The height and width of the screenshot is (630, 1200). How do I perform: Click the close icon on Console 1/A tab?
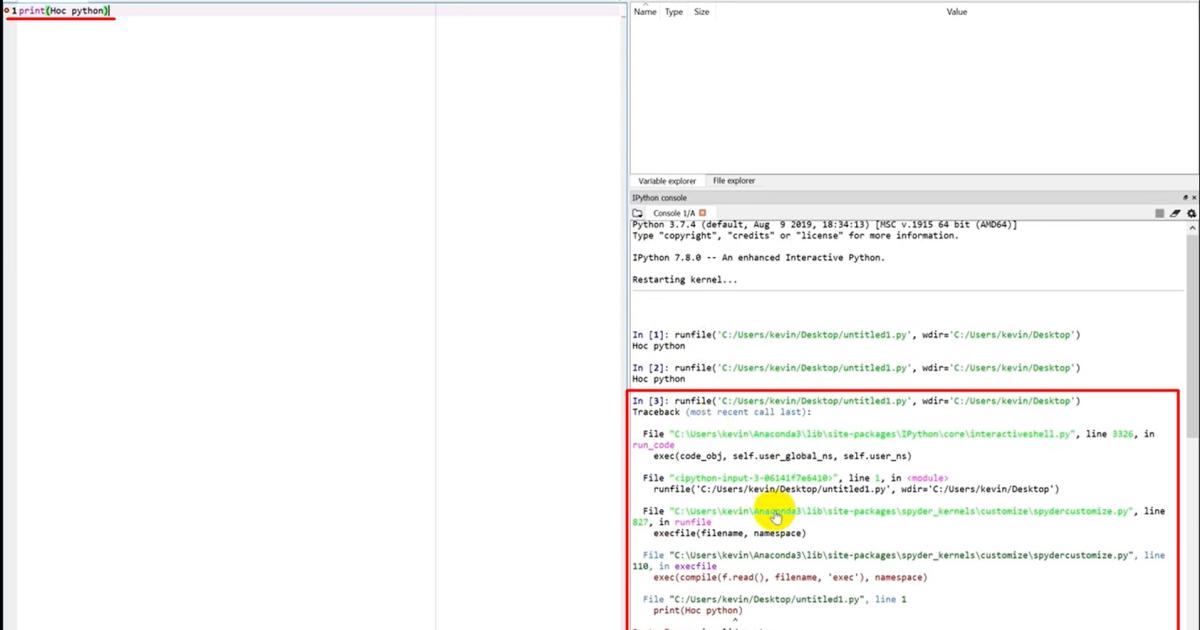tap(701, 212)
